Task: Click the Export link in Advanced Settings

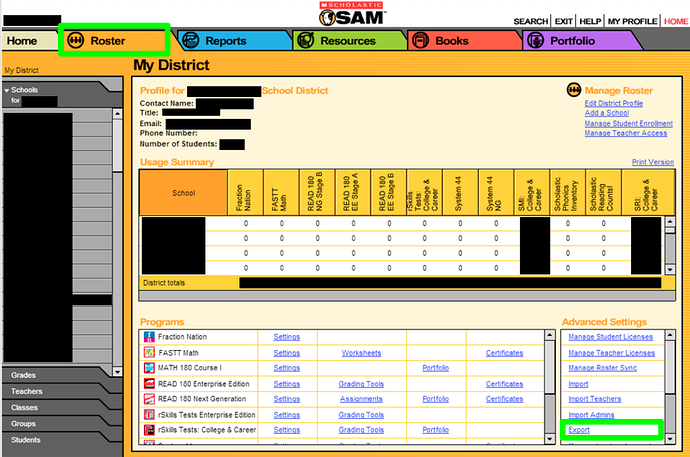Action: (579, 430)
